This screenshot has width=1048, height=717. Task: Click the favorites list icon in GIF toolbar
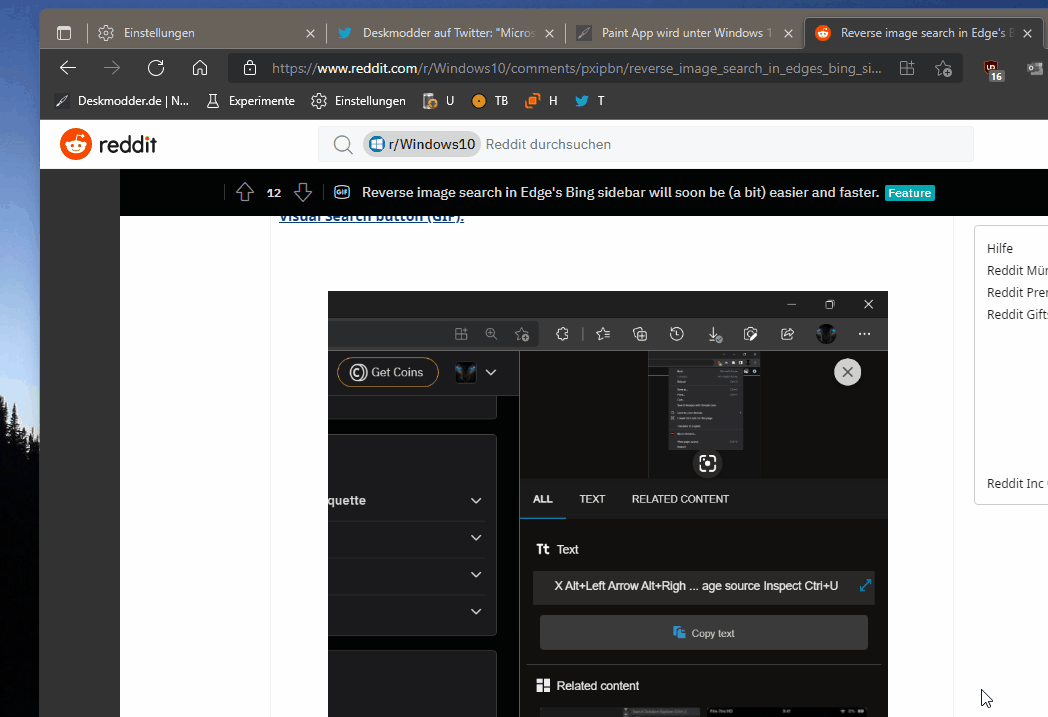[x=603, y=334]
